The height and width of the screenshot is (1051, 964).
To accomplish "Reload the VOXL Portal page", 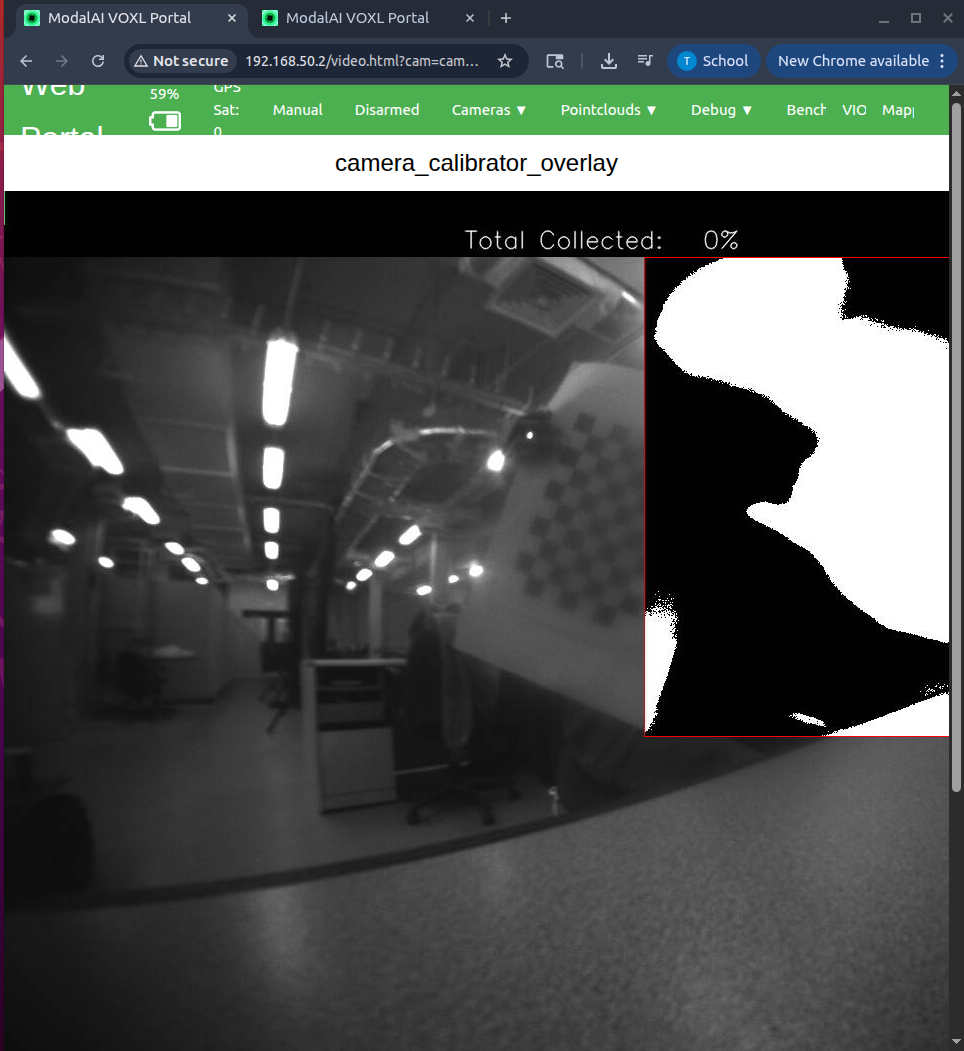I will [x=97, y=61].
